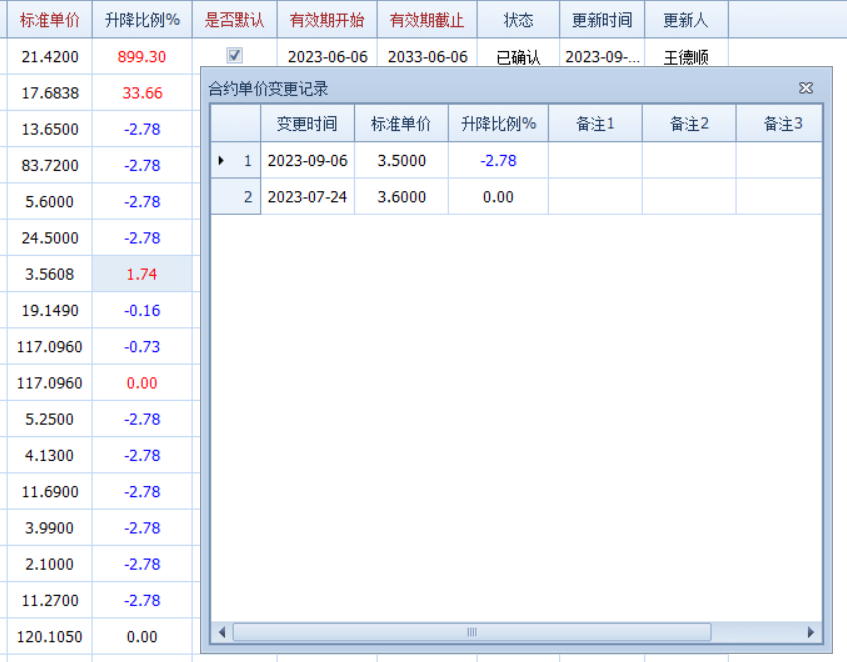Select price cell 17.6838
847x662 pixels.
pos(49,92)
